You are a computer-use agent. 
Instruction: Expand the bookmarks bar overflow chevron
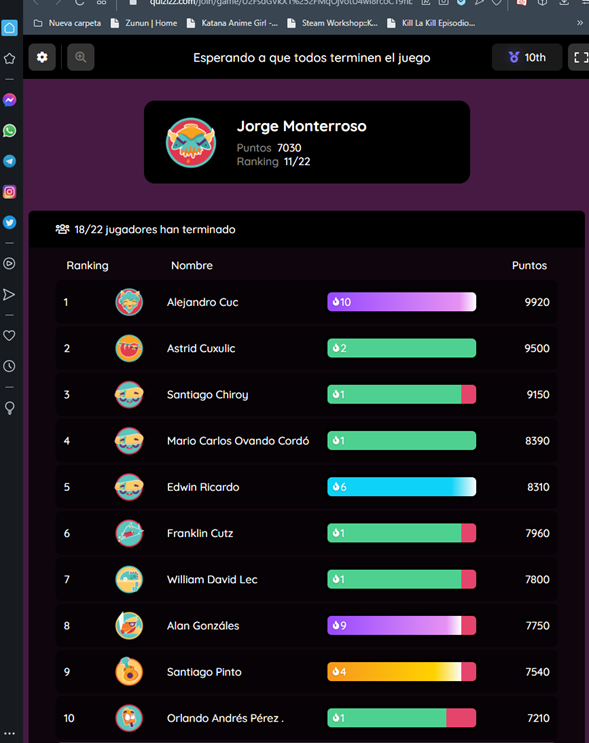[x=580, y=23]
